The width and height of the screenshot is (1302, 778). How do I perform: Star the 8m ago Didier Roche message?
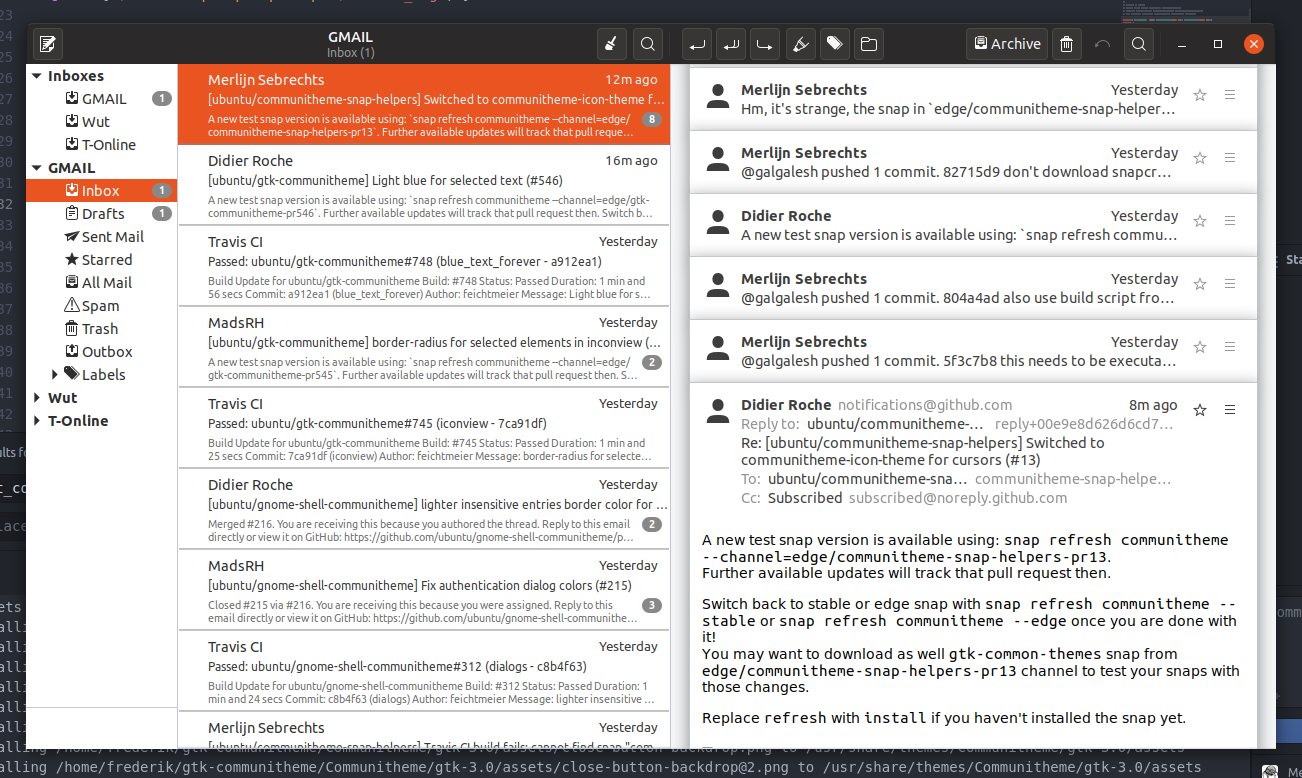1200,410
